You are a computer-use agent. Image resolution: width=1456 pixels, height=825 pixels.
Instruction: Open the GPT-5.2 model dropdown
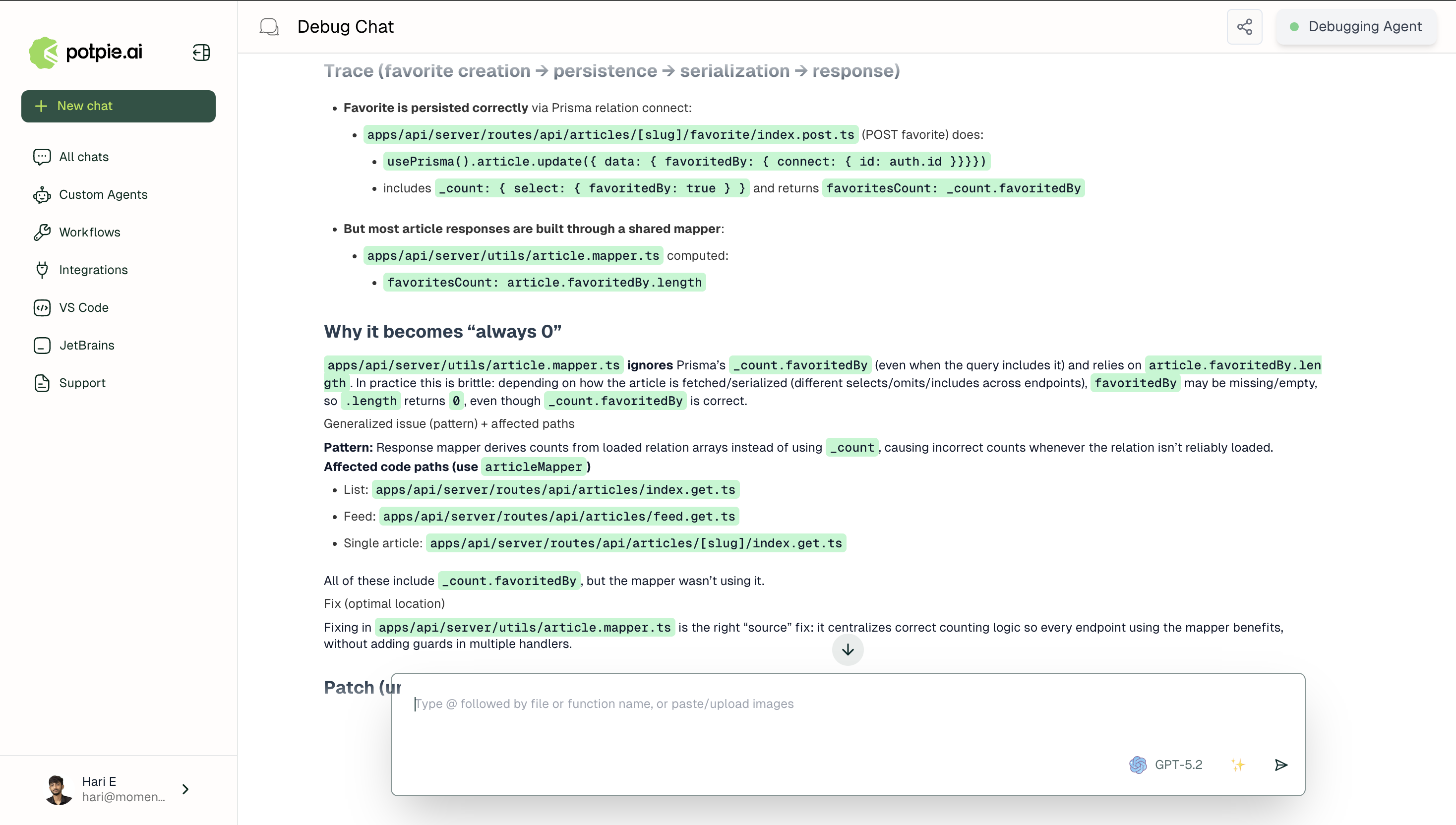[1166, 765]
